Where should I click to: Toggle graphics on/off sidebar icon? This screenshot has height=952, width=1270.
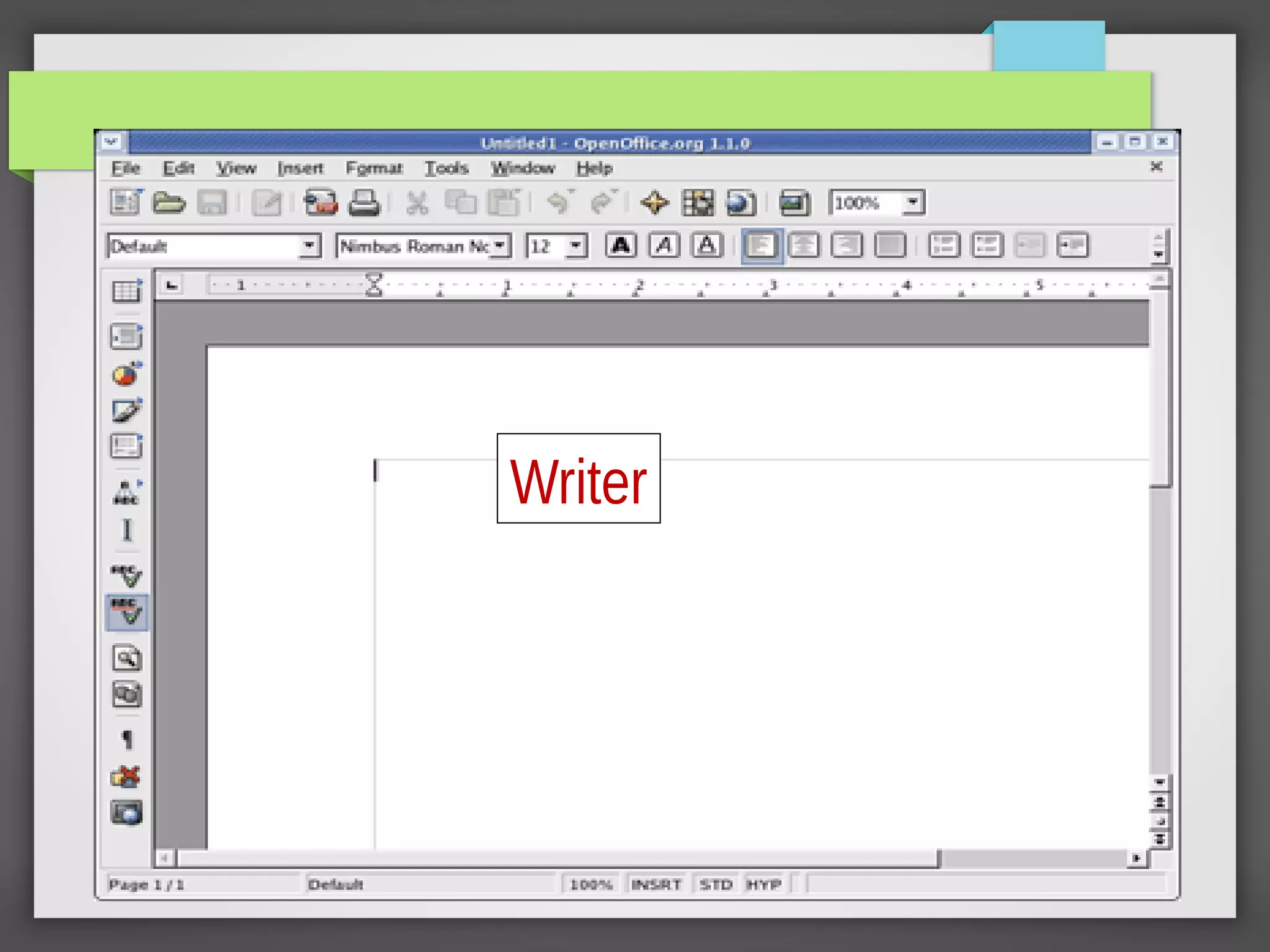pyautogui.click(x=127, y=776)
